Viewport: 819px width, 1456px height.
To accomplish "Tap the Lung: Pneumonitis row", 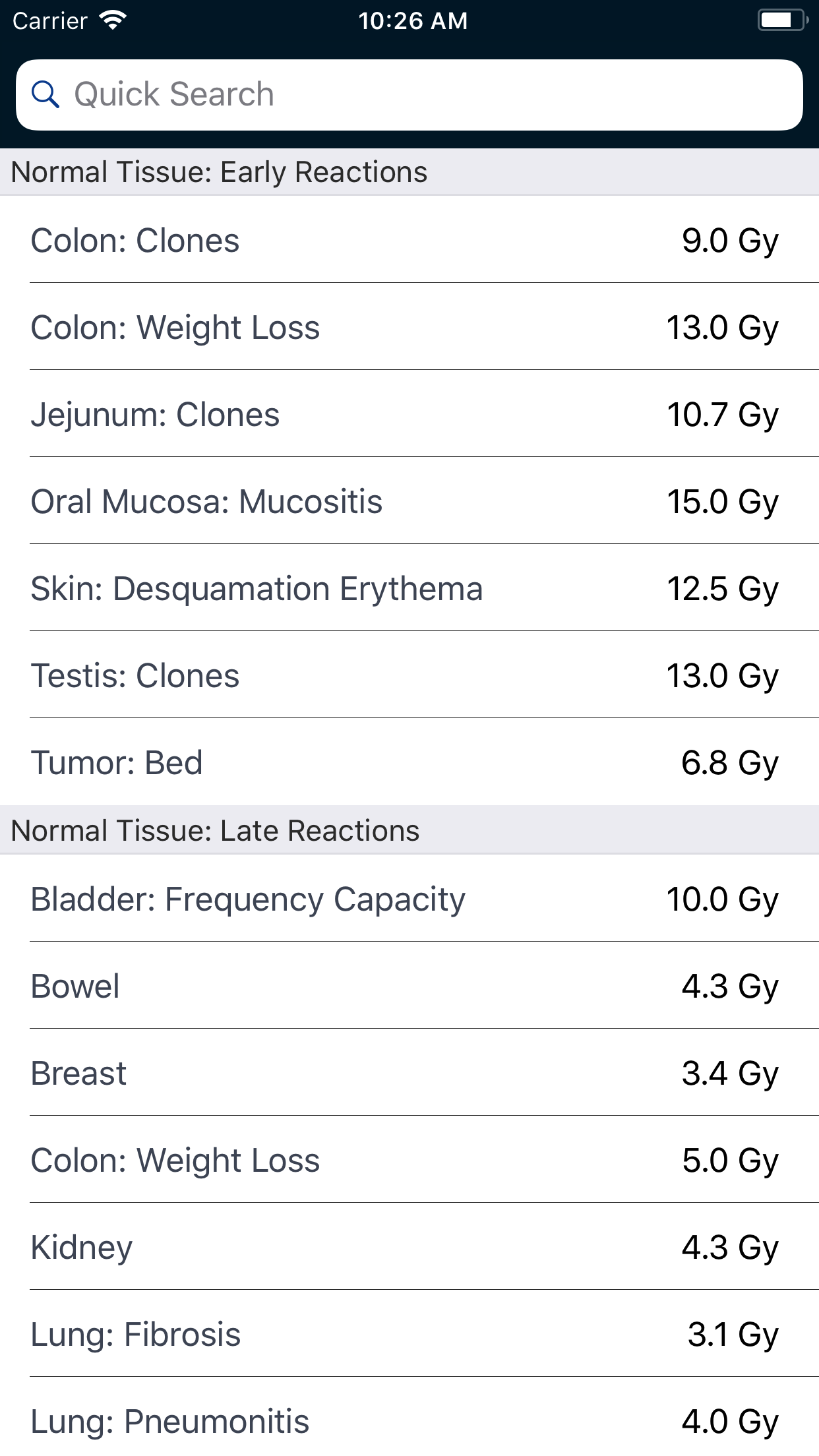I will [409, 1421].
